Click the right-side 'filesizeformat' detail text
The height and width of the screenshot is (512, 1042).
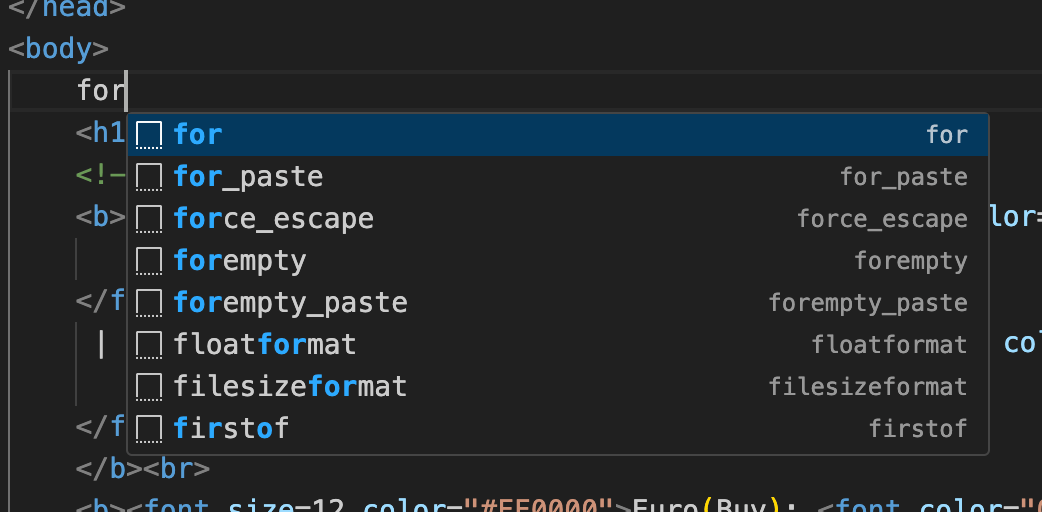(x=867, y=387)
